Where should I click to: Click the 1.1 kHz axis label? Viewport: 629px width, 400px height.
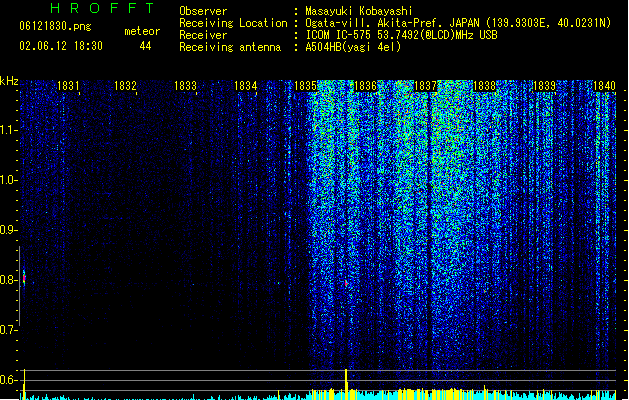[x=8, y=130]
